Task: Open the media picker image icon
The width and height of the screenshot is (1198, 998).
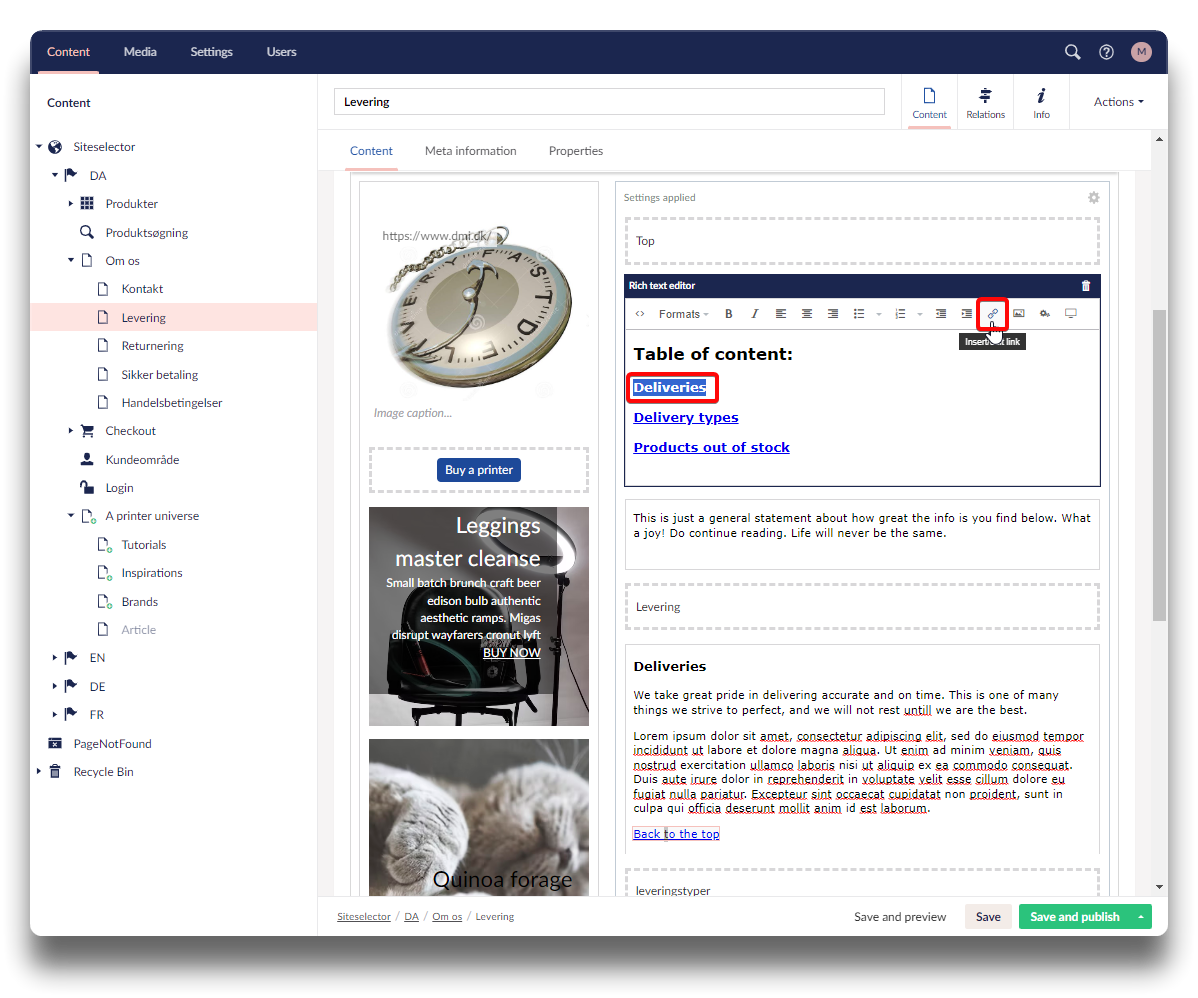Action: click(x=1018, y=314)
